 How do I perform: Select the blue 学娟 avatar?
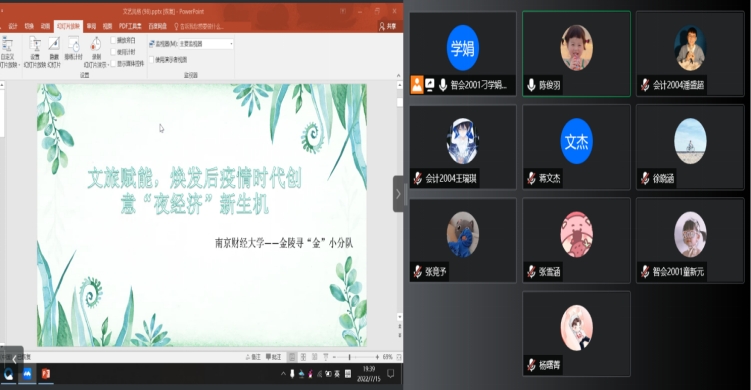coord(463,48)
